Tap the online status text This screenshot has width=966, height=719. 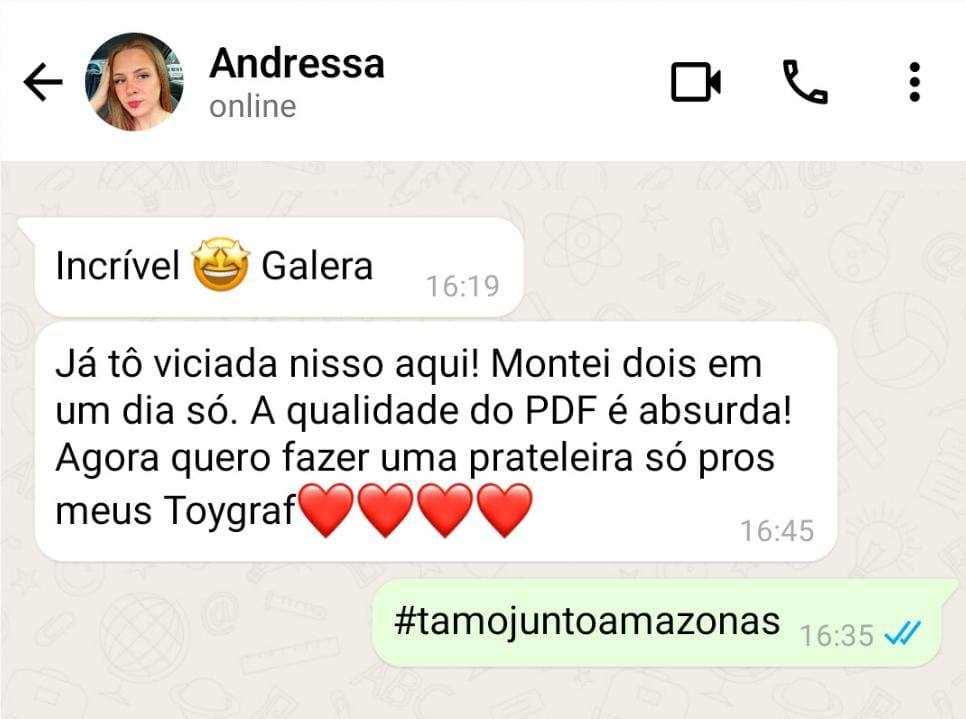coord(253,106)
